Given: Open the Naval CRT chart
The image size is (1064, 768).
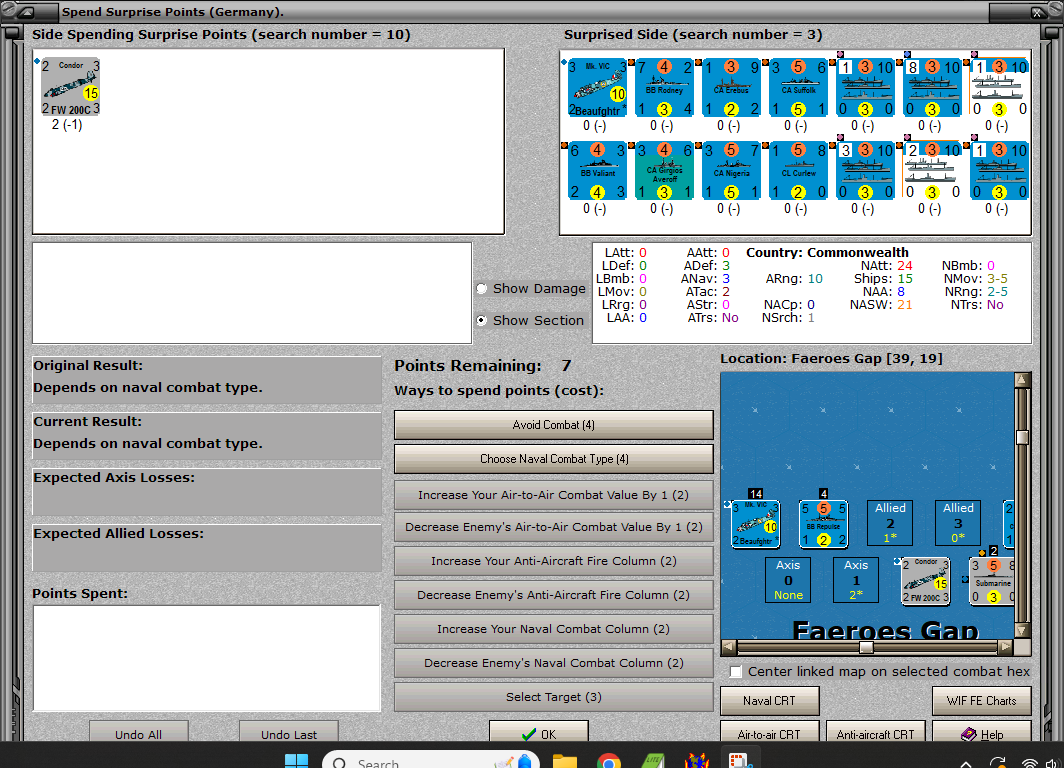Looking at the screenshot, I should [770, 701].
